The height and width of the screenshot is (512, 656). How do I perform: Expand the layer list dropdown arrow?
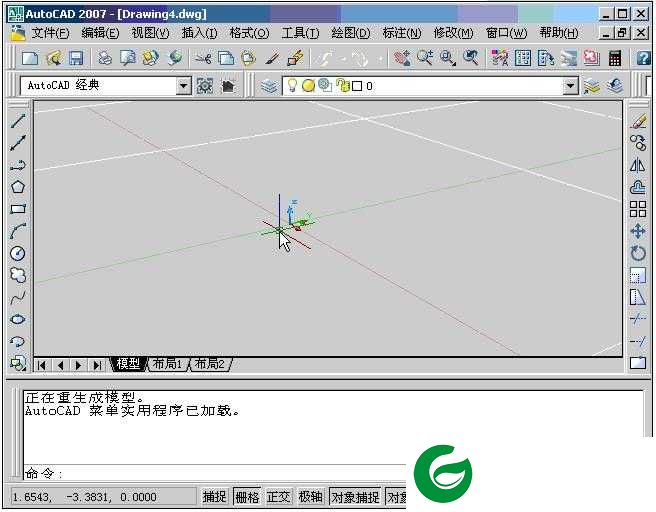570,86
